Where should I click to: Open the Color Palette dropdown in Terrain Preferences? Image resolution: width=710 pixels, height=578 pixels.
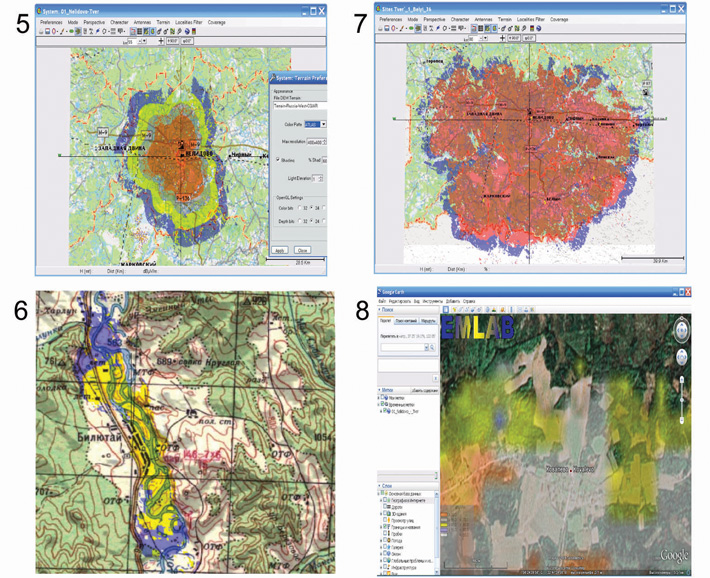pyautogui.click(x=323, y=125)
